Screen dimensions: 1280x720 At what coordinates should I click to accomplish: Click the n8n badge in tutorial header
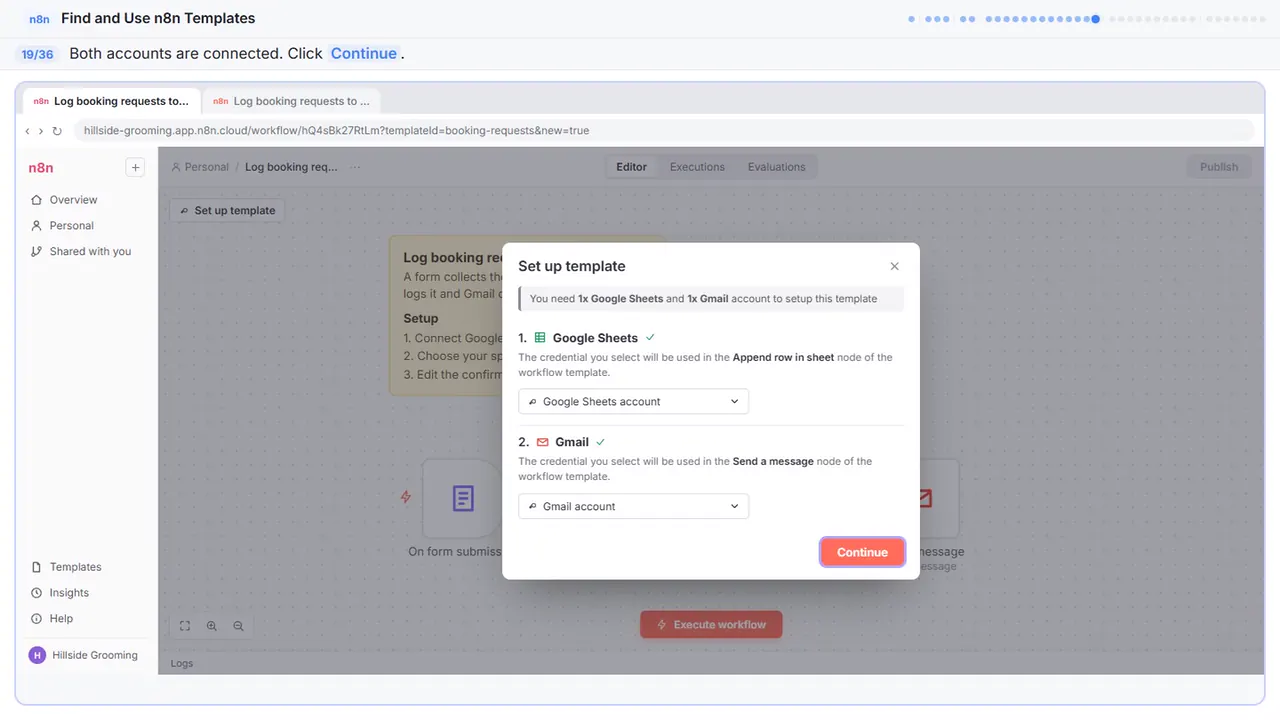(x=39, y=18)
